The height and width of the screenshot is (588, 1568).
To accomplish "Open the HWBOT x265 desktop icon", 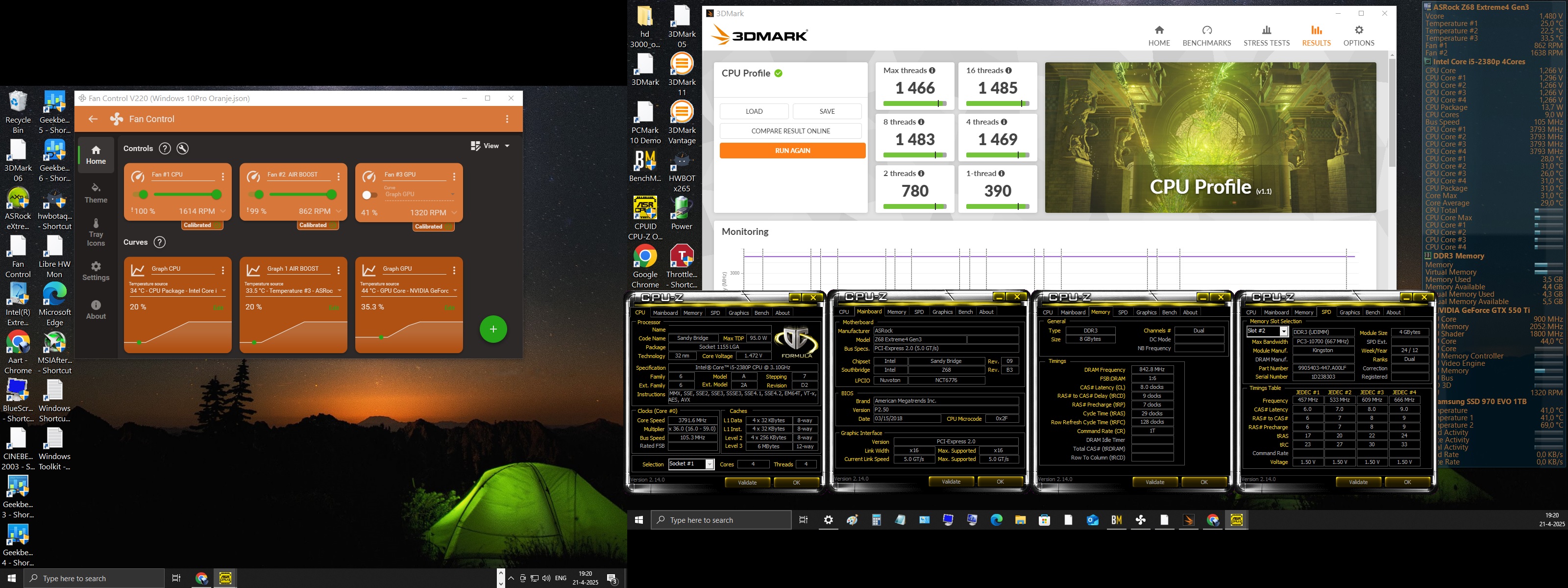I will point(682,171).
